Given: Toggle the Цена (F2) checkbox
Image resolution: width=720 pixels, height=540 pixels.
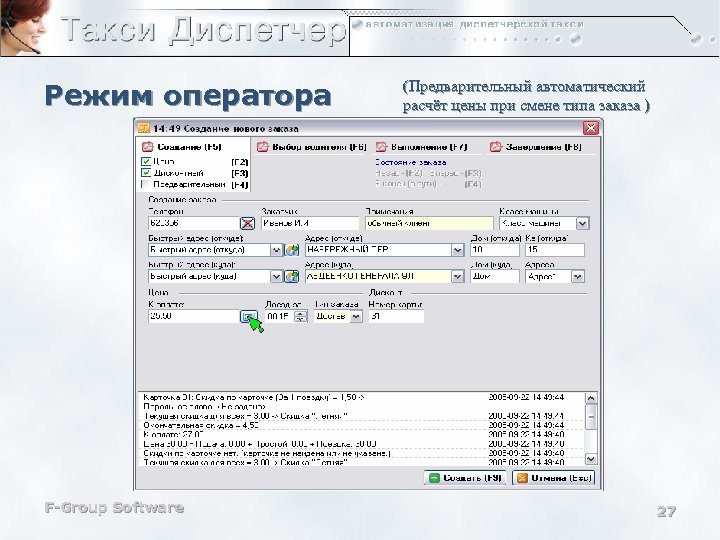Looking at the screenshot, I should pyautogui.click(x=146, y=162).
